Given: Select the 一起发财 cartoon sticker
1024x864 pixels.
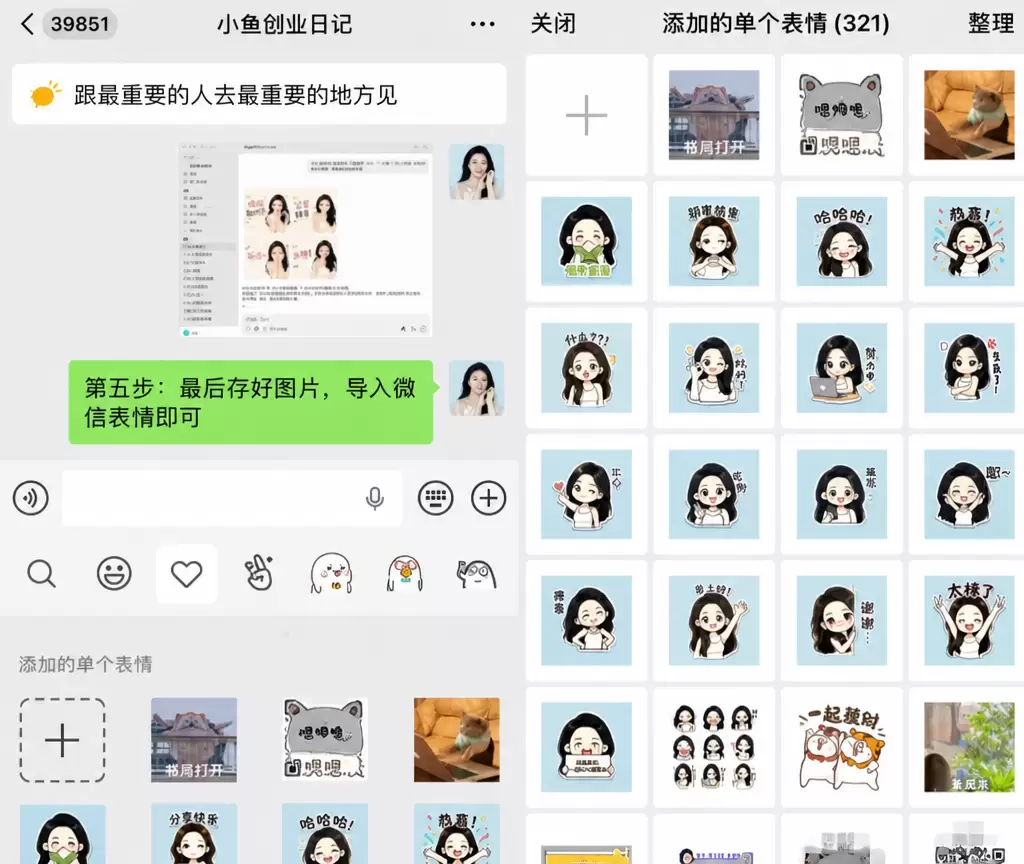Looking at the screenshot, I should point(842,747).
